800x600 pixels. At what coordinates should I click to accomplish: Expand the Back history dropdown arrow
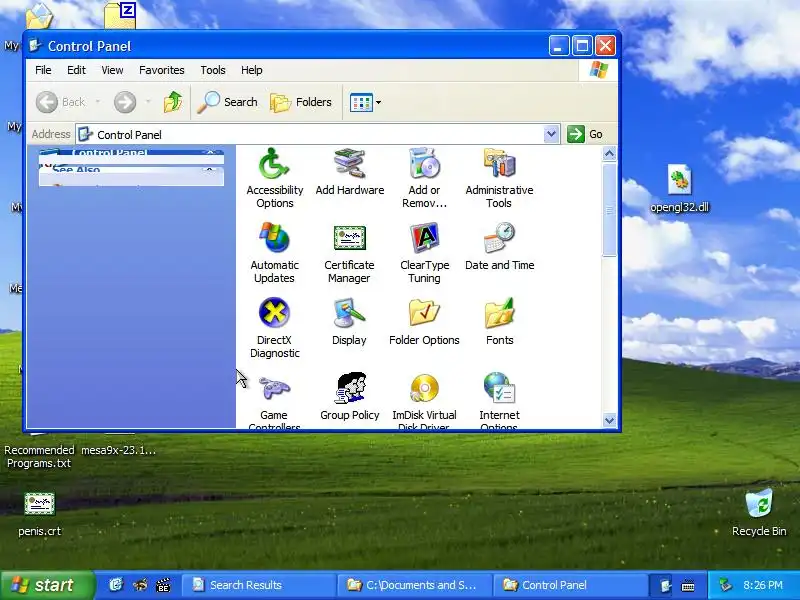point(98,102)
